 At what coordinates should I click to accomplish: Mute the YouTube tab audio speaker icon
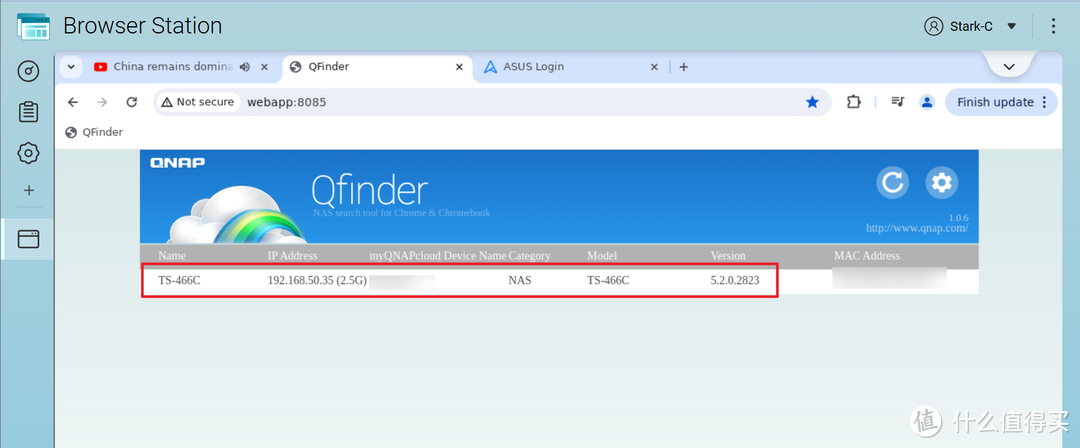pyautogui.click(x=245, y=67)
